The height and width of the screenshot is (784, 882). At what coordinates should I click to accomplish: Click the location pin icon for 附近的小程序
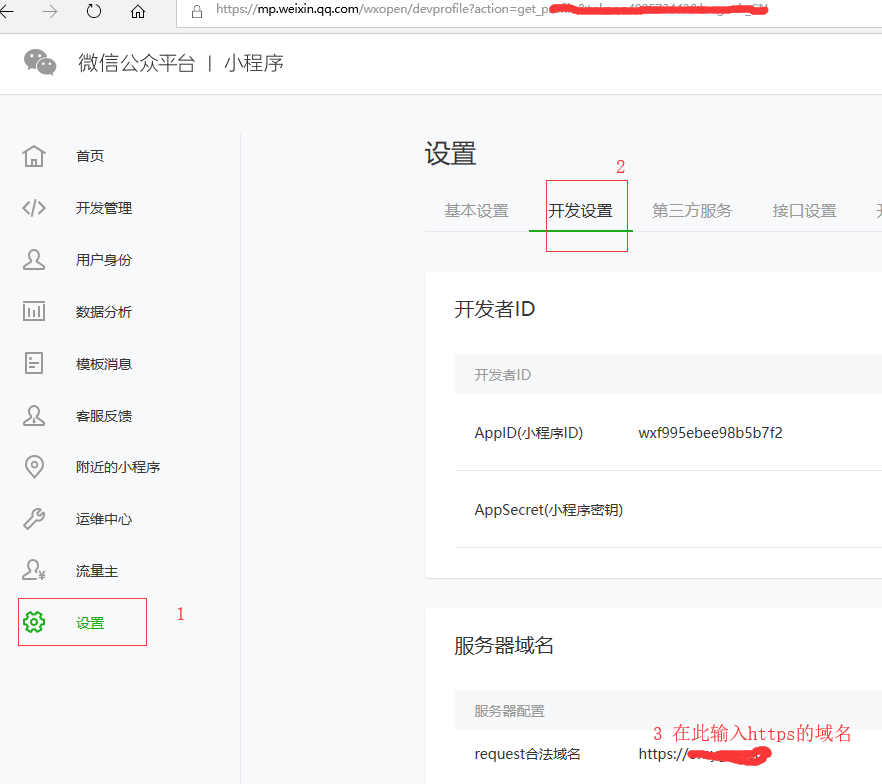point(34,467)
